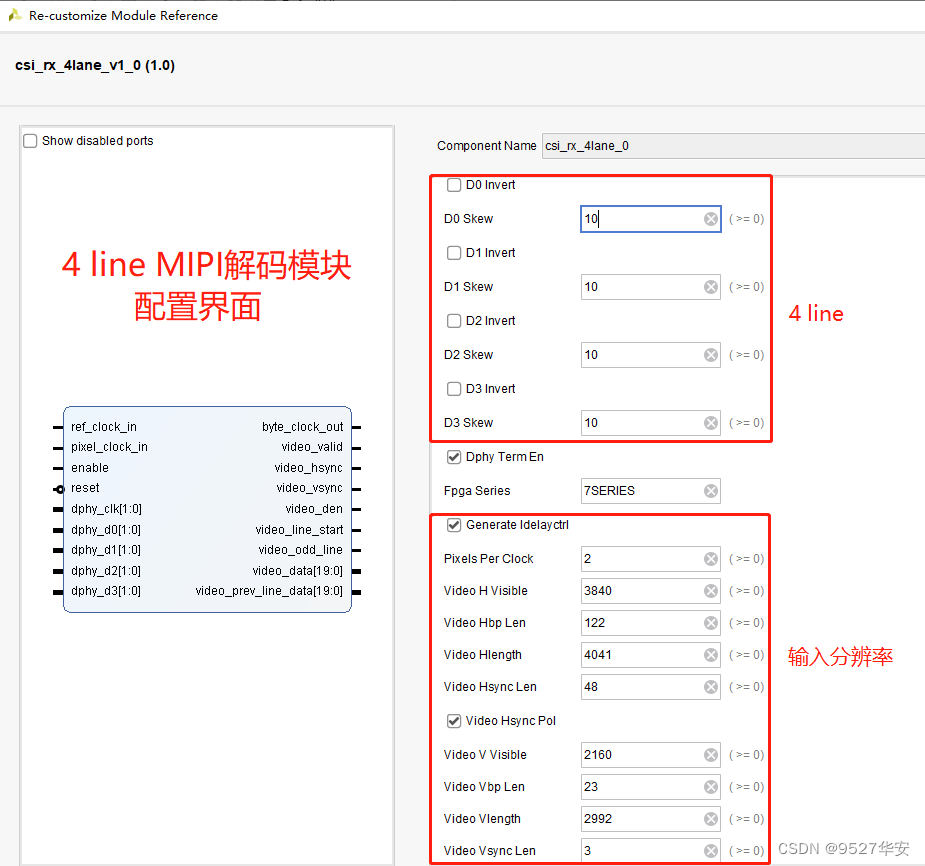Edit the Video Hbp Len field
Viewport: 925px width, 866px height.
click(640, 623)
